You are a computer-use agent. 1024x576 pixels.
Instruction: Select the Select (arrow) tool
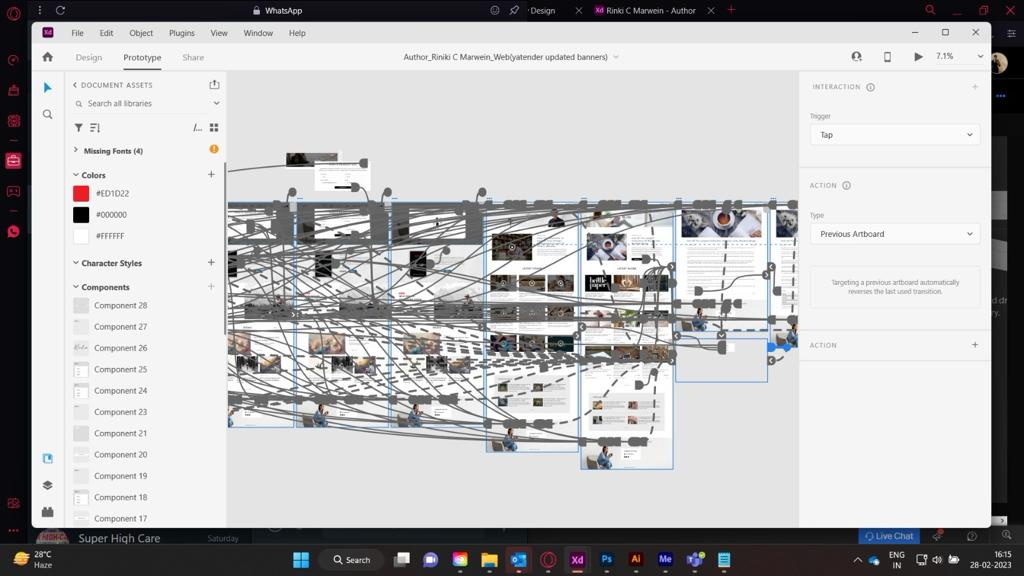(47, 88)
